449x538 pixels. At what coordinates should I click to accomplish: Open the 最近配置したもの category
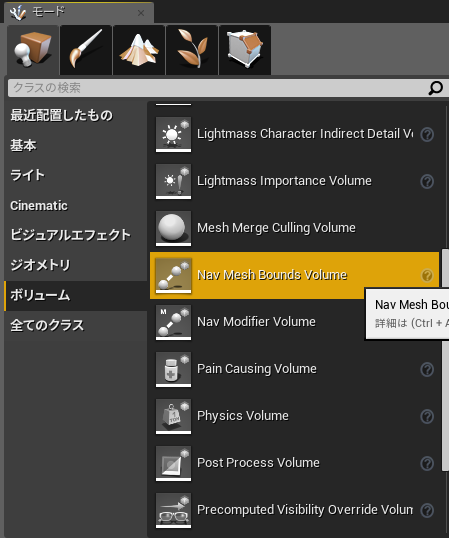(x=61, y=115)
